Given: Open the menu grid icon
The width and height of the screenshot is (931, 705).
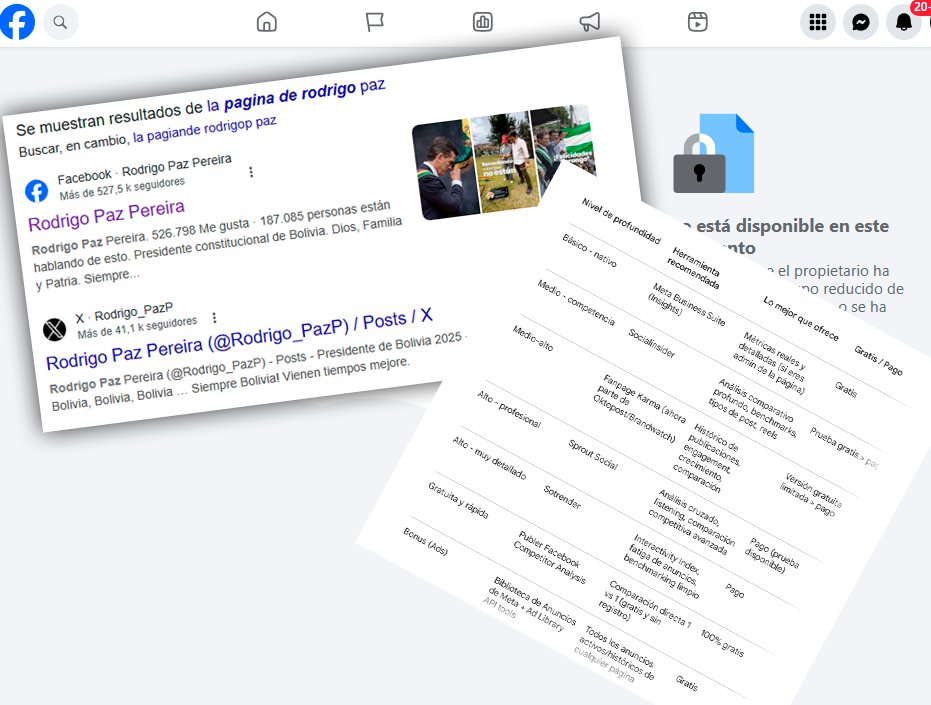Looking at the screenshot, I should [x=818, y=23].
